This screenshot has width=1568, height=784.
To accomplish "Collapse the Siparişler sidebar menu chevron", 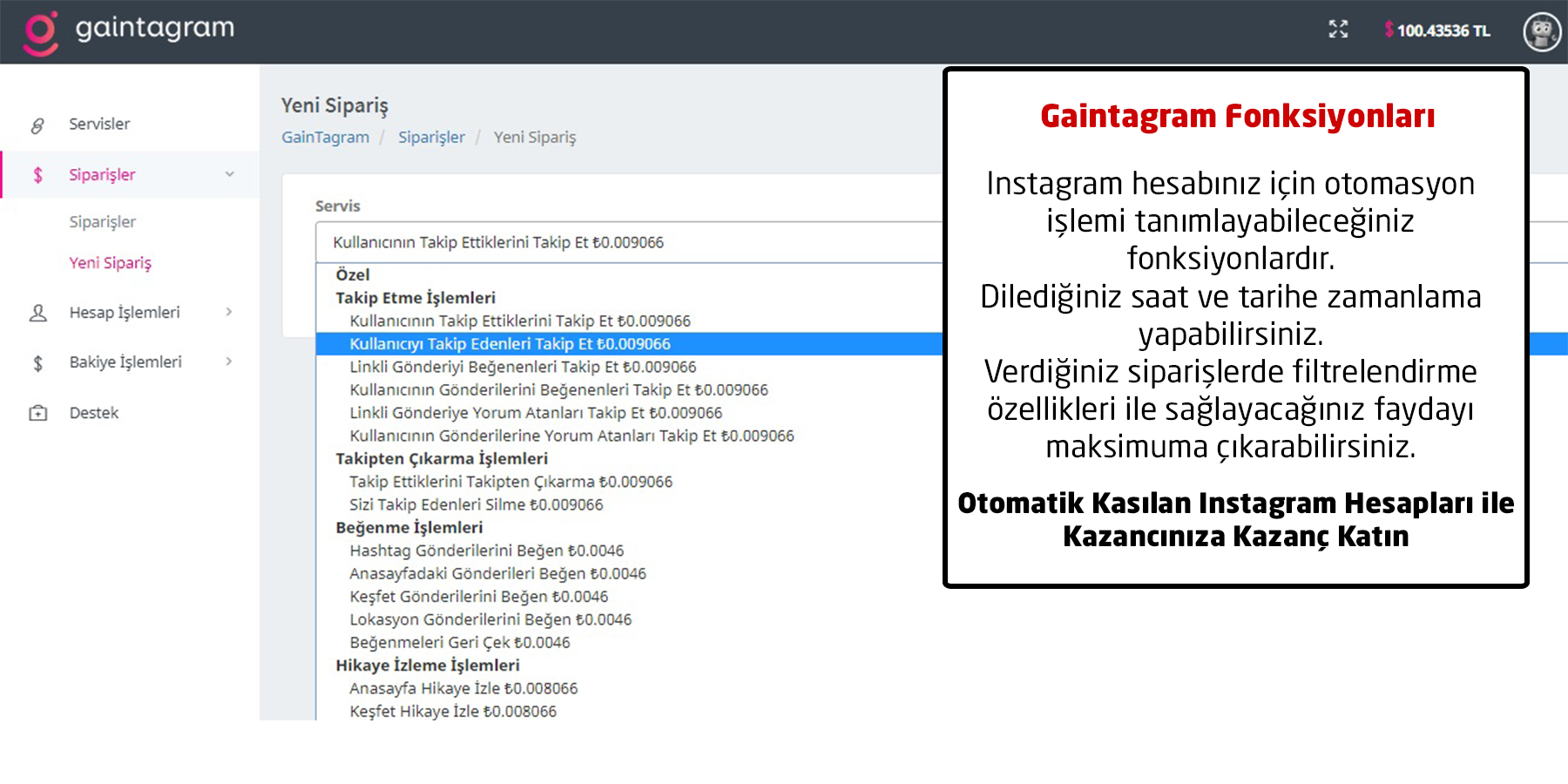I will [x=229, y=174].
